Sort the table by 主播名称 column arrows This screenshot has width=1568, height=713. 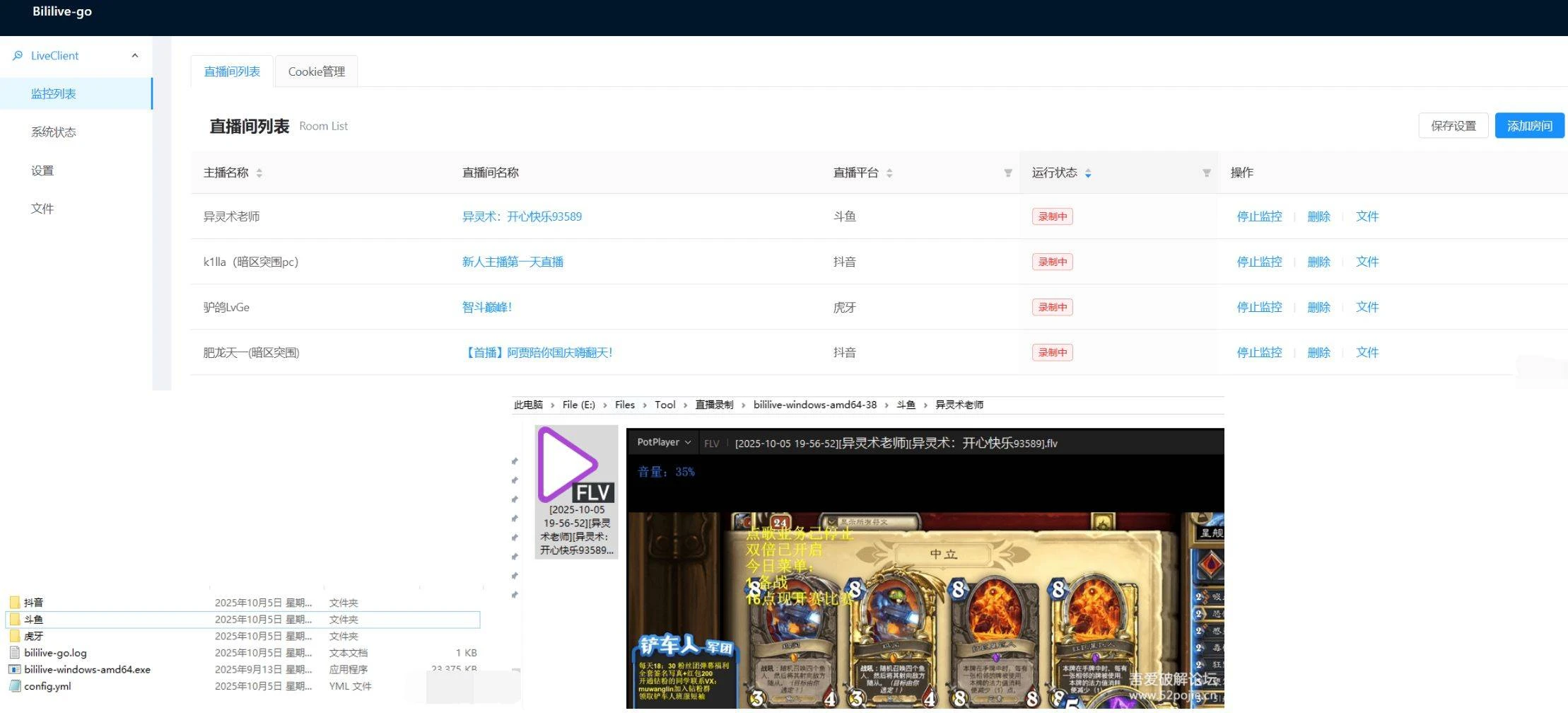(259, 172)
